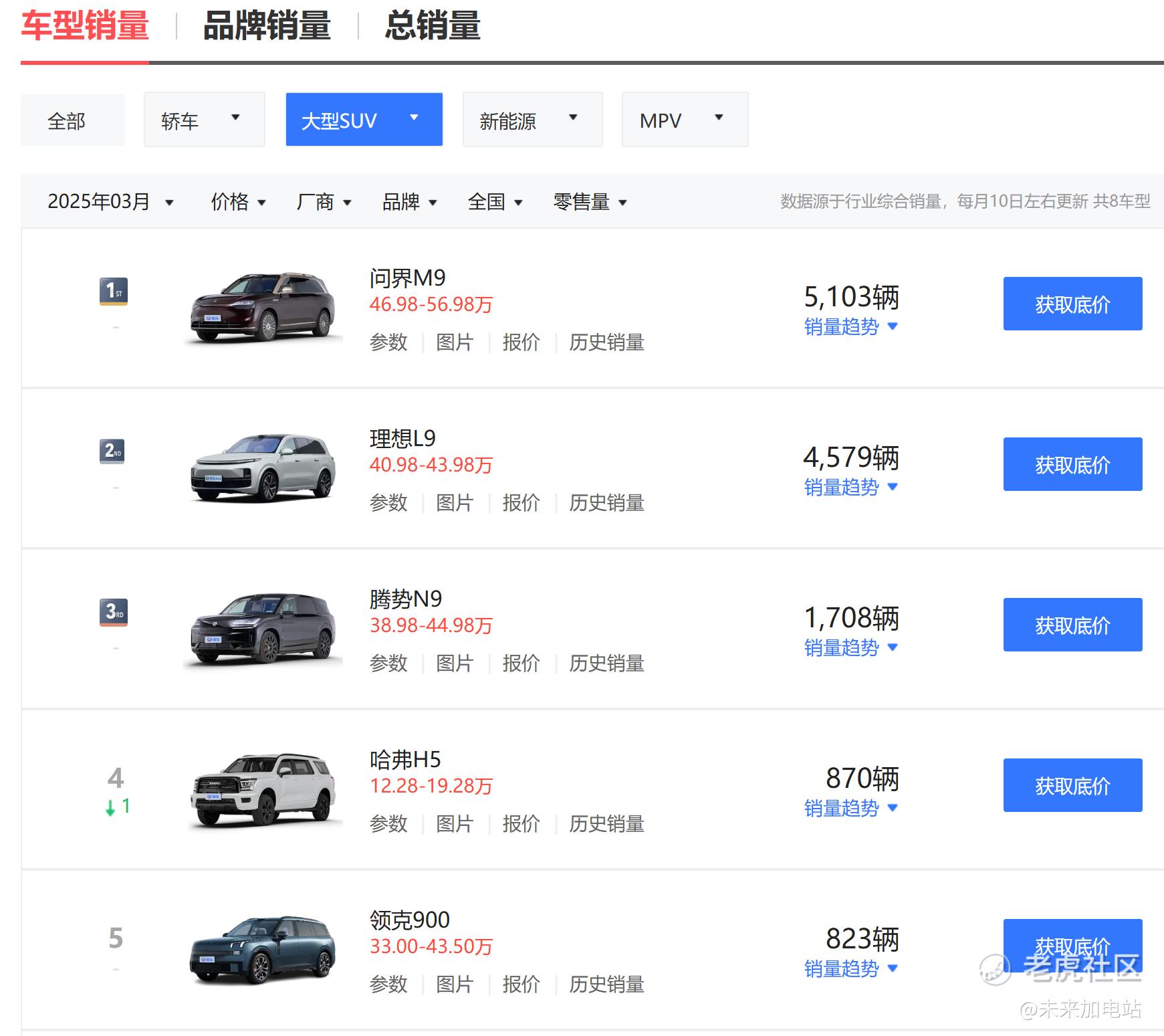This screenshot has height=1036, width=1164.
Task: Open 参数 for 领克900
Action: tap(388, 985)
